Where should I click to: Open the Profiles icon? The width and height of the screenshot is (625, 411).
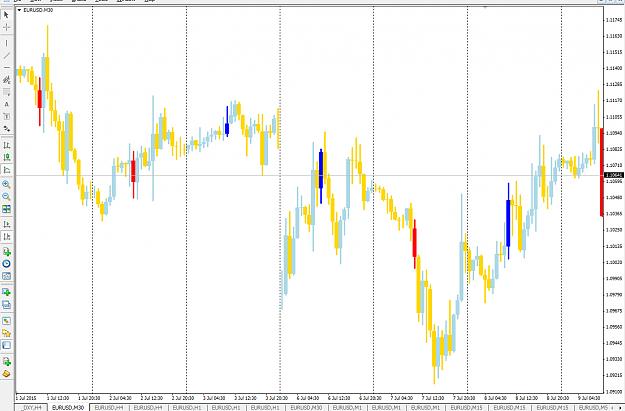(x=6, y=305)
